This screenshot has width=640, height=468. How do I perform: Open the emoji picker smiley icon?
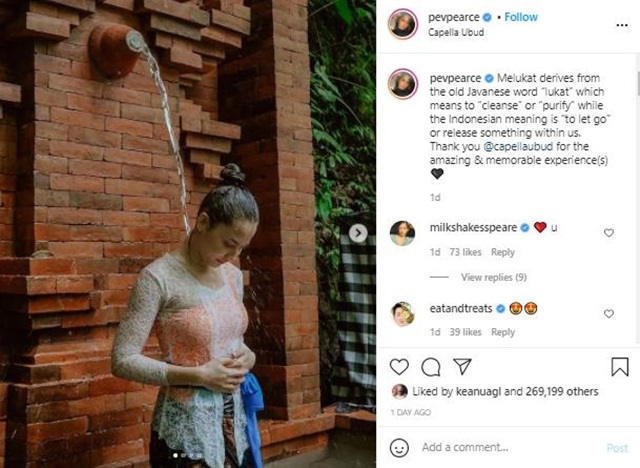point(399,448)
